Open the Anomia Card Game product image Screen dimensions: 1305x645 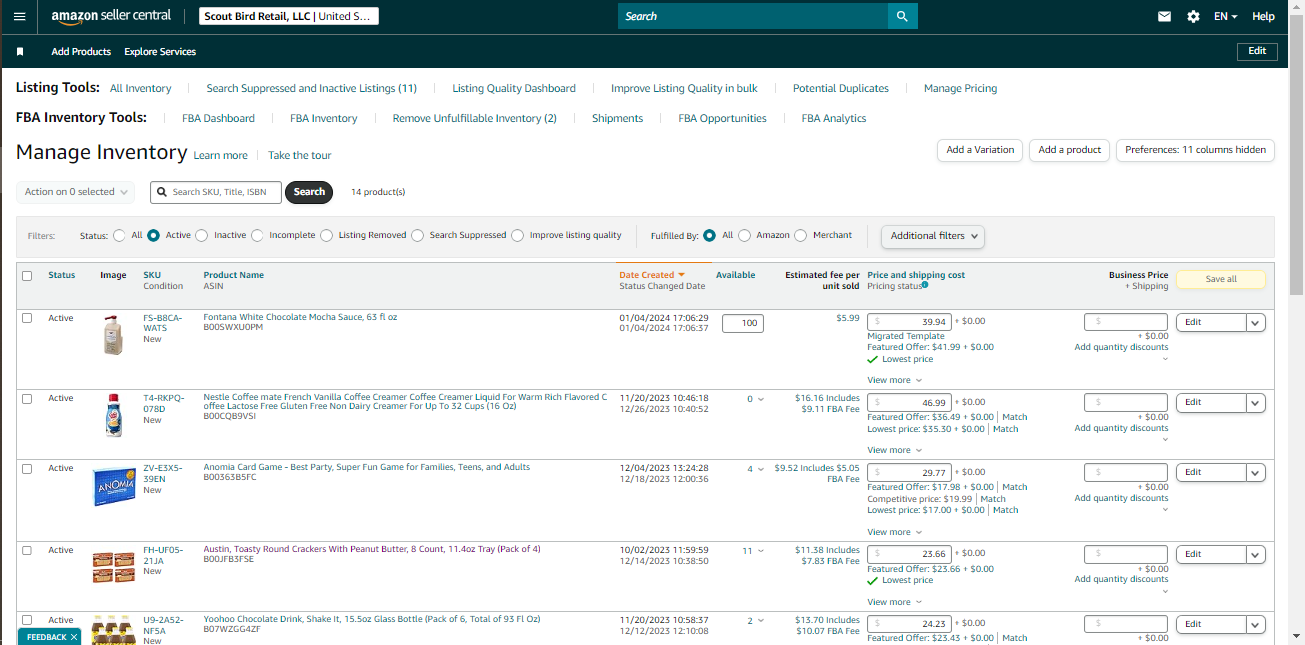pos(114,487)
